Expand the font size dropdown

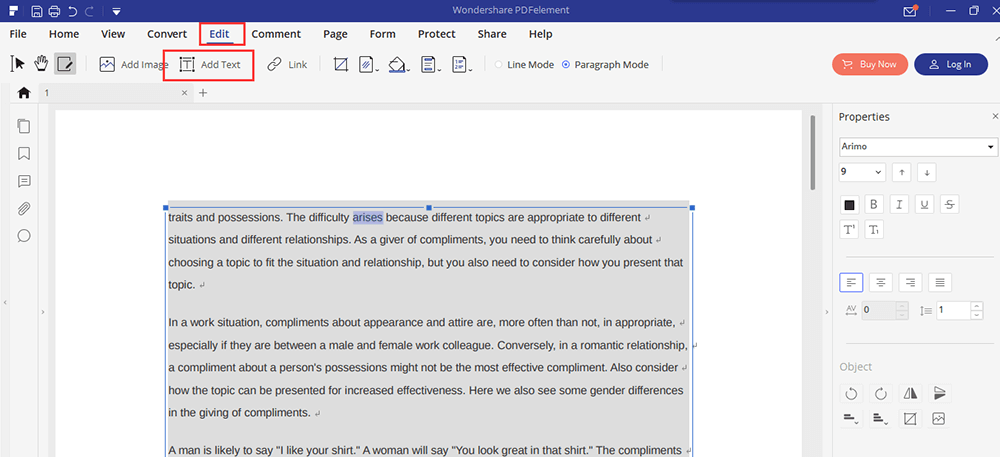[879, 172]
